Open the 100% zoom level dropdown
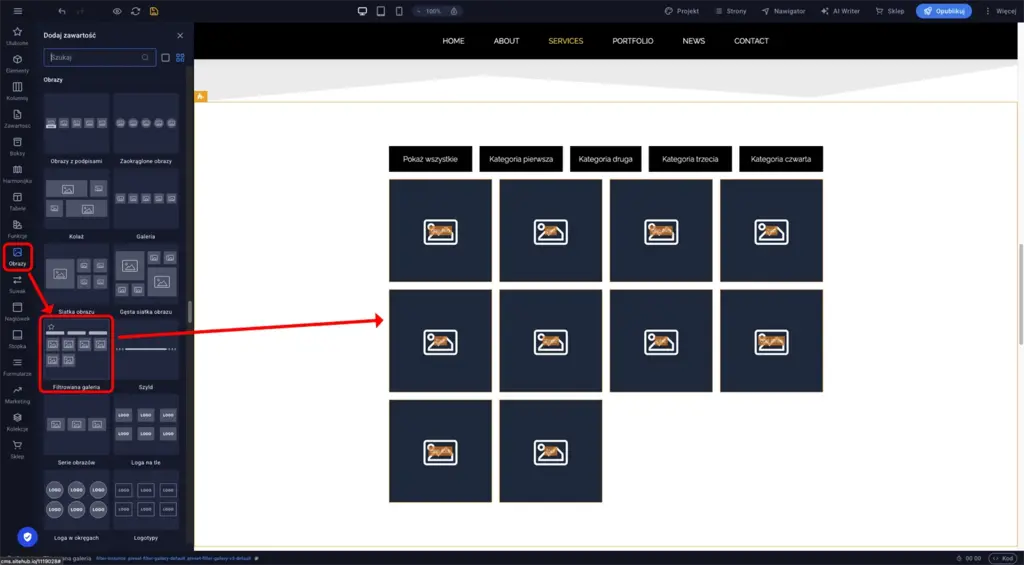The image size is (1024, 565). click(x=433, y=11)
